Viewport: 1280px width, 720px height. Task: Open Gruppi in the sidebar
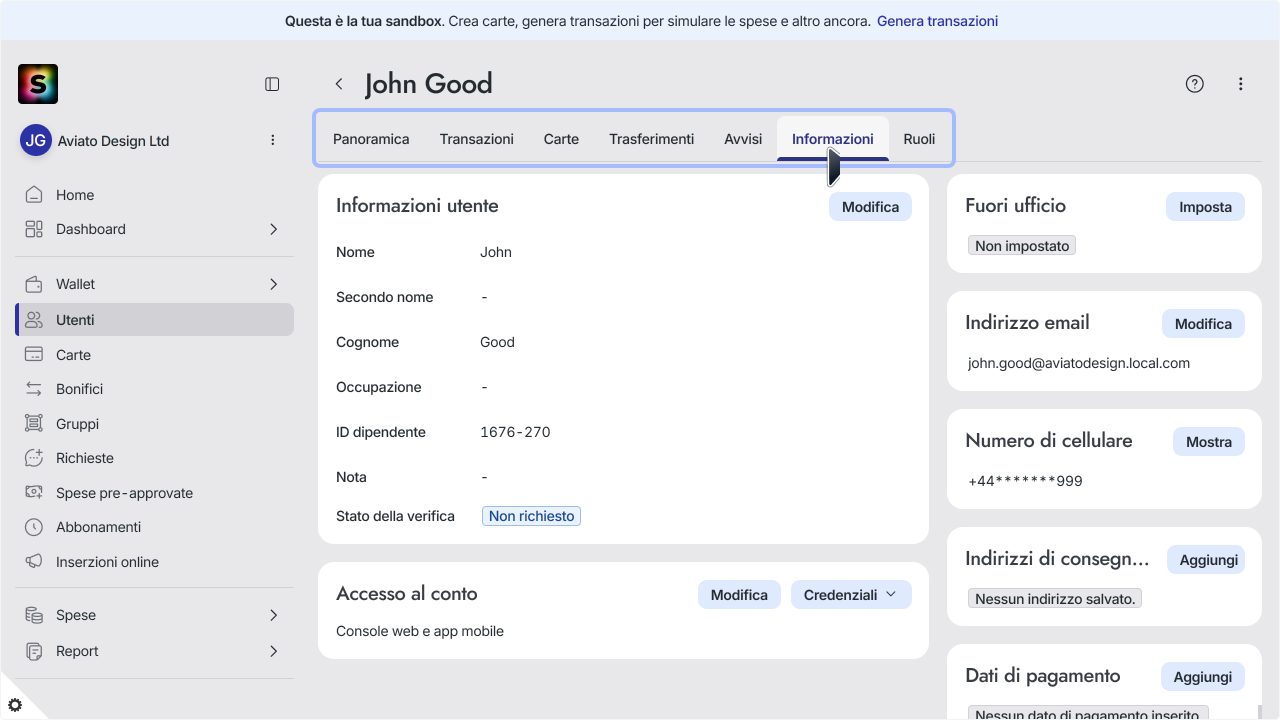point(155,424)
